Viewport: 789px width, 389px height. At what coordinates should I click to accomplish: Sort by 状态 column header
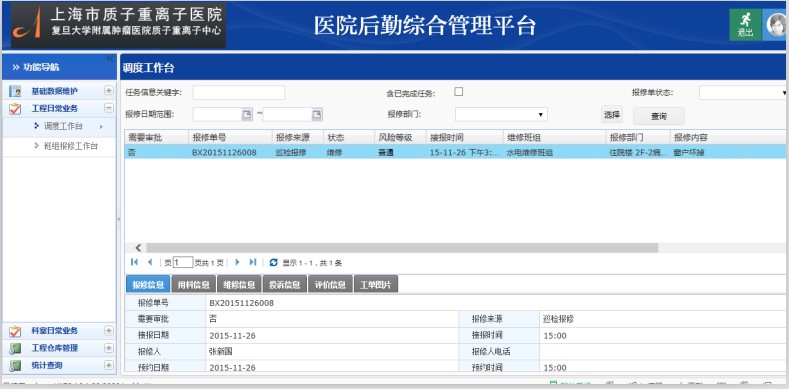click(349, 137)
